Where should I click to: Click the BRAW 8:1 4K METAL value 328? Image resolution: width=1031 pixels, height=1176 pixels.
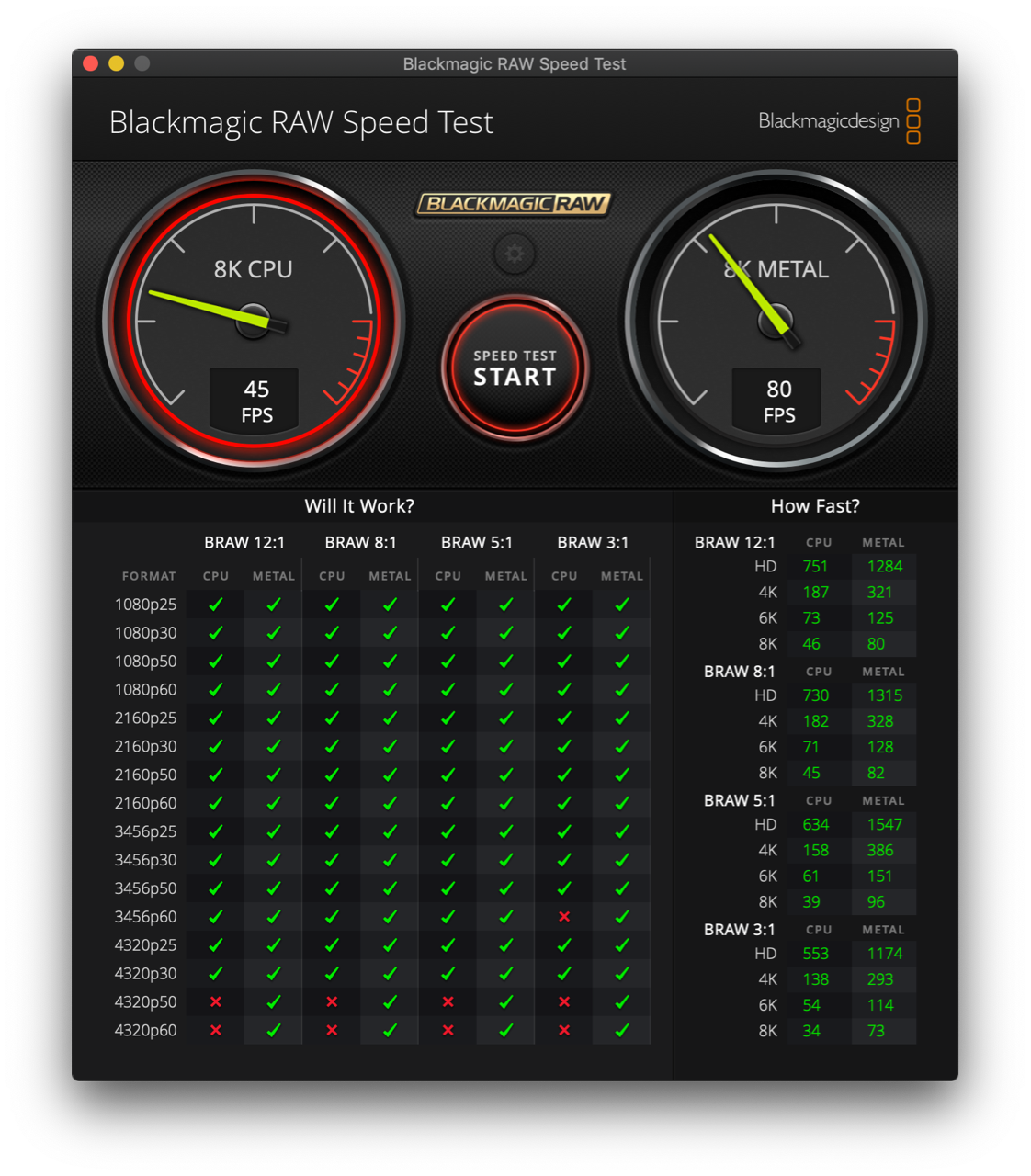pyautogui.click(x=880, y=721)
